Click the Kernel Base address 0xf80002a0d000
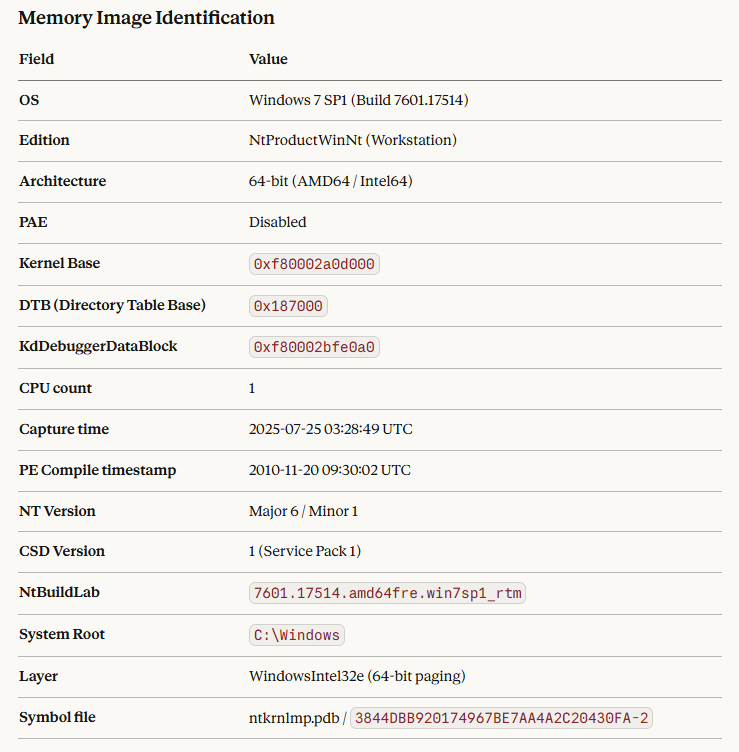 point(314,264)
